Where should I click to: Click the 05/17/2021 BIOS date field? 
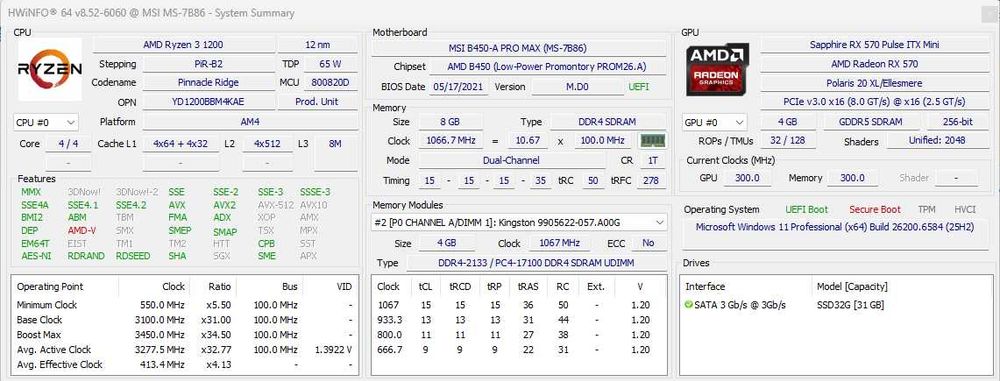pos(459,87)
